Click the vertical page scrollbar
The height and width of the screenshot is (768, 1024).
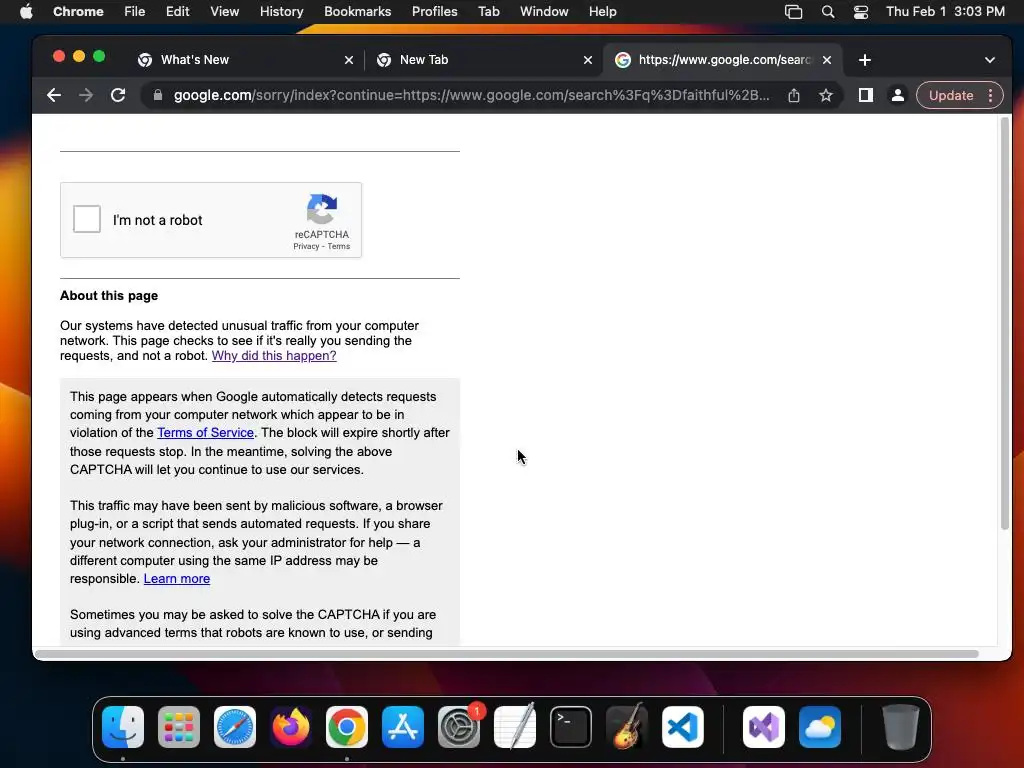pos(1004,324)
